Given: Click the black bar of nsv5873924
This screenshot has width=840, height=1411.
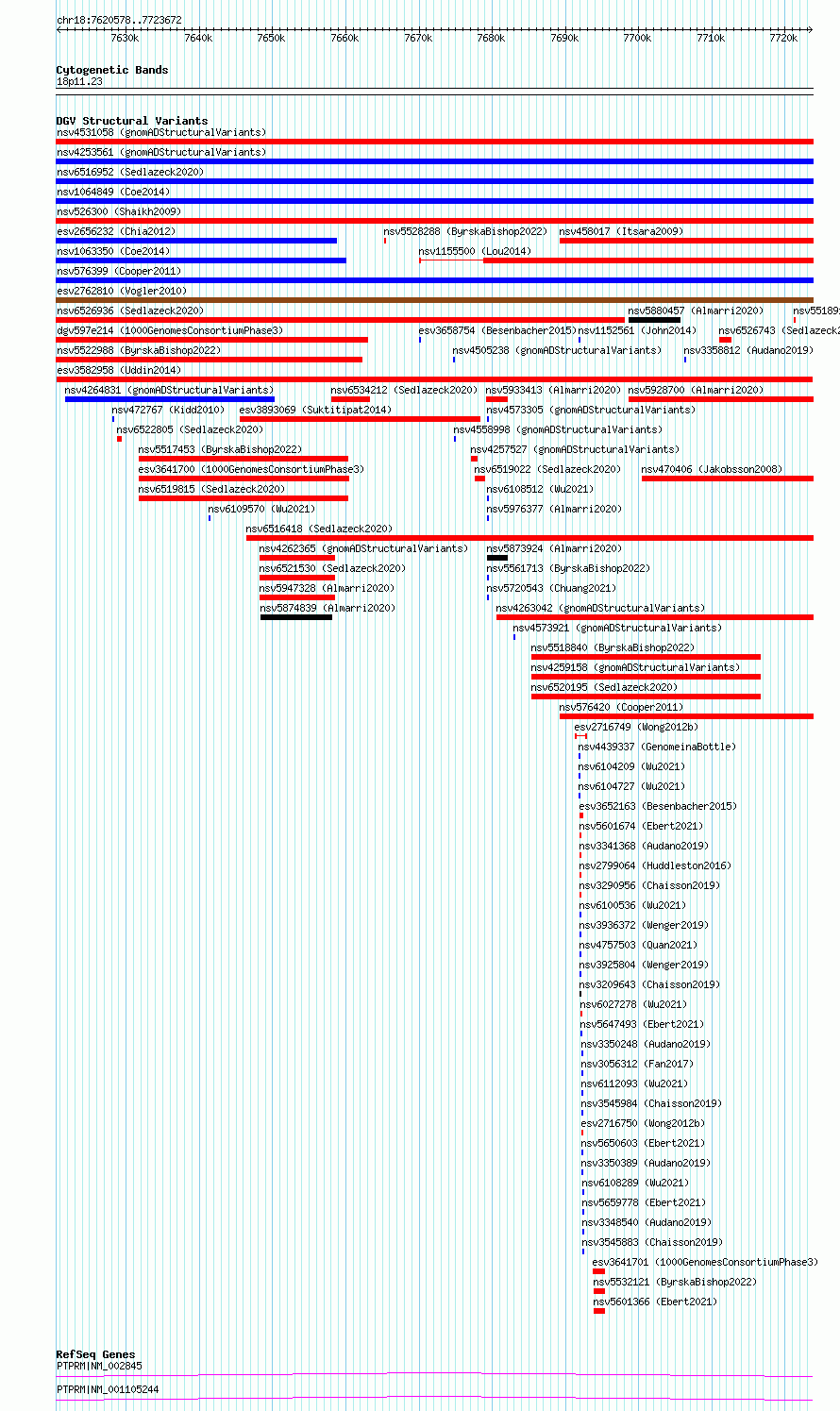Looking at the screenshot, I should [x=497, y=558].
